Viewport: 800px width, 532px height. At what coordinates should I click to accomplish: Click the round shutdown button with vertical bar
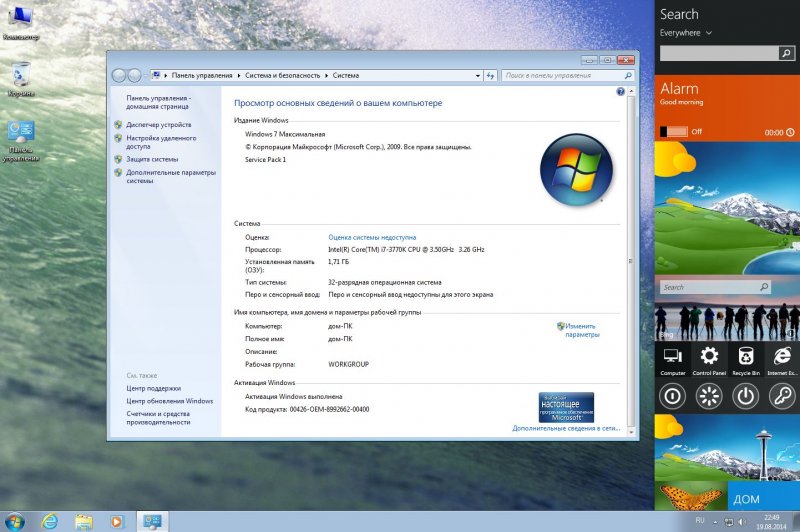pos(672,396)
